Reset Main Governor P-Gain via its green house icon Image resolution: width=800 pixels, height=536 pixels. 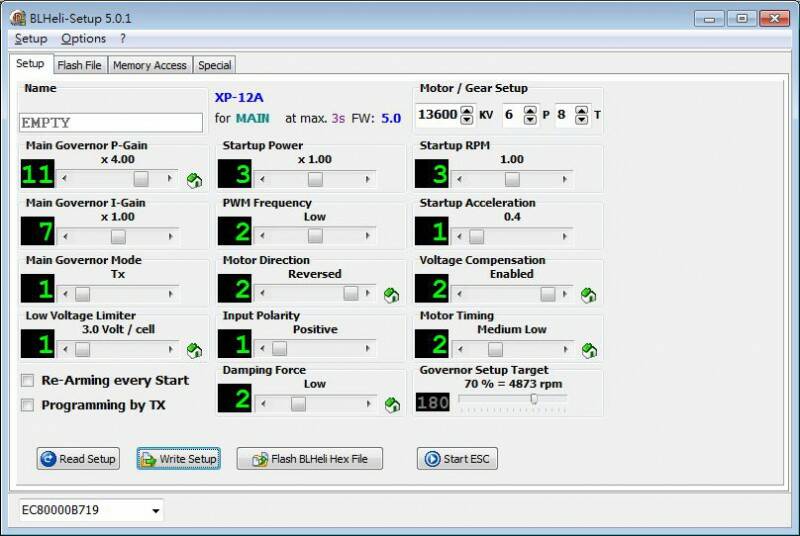click(x=194, y=181)
